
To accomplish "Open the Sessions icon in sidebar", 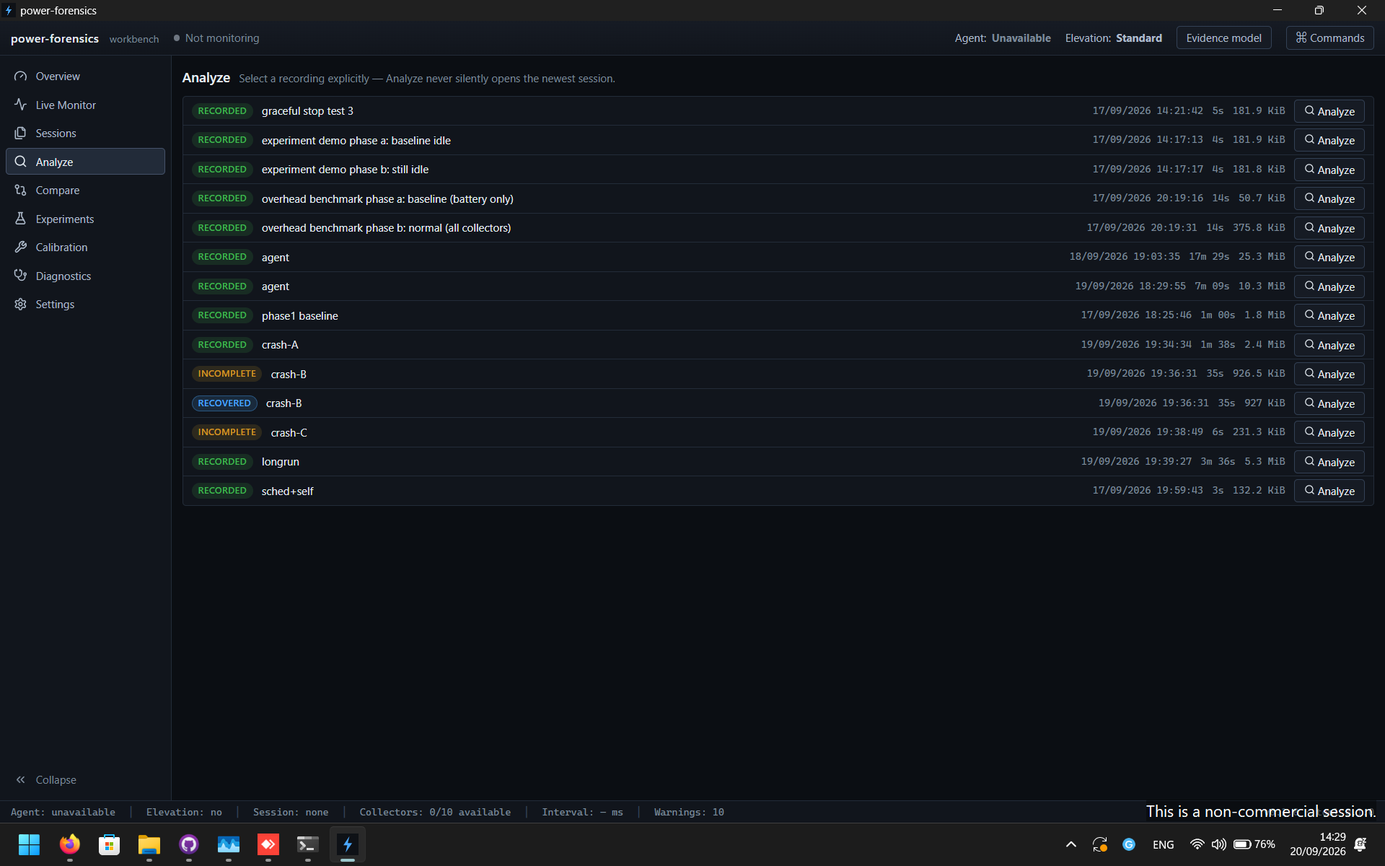I will pyautogui.click(x=20, y=133).
